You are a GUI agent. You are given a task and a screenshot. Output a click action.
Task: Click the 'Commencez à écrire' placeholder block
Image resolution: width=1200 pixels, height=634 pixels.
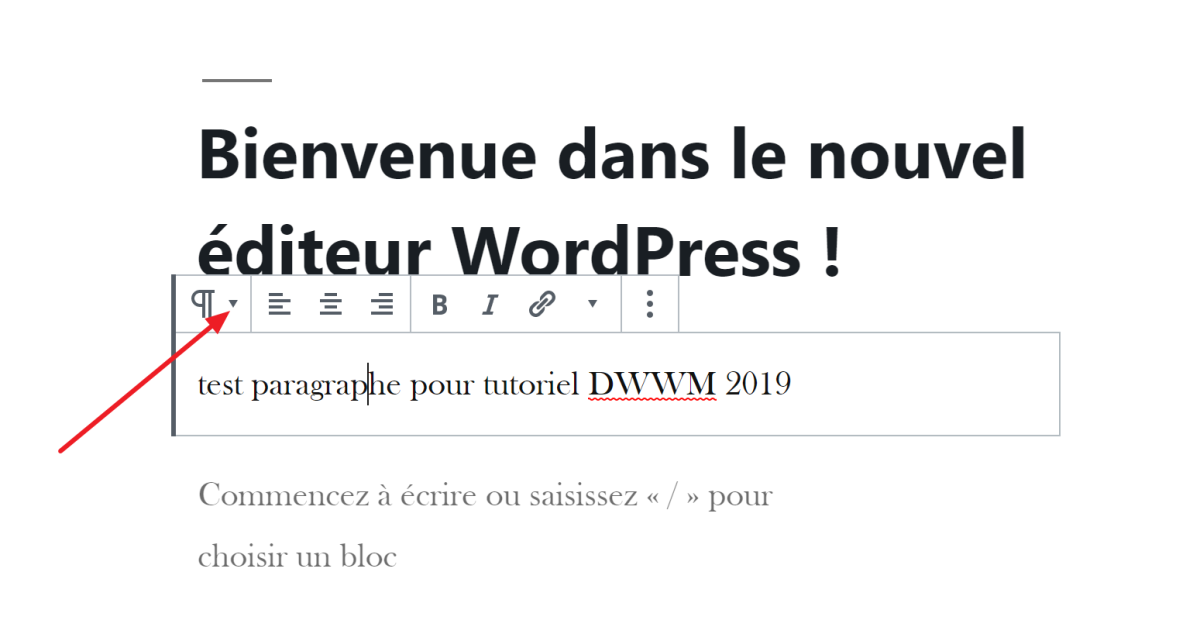[x=485, y=525]
